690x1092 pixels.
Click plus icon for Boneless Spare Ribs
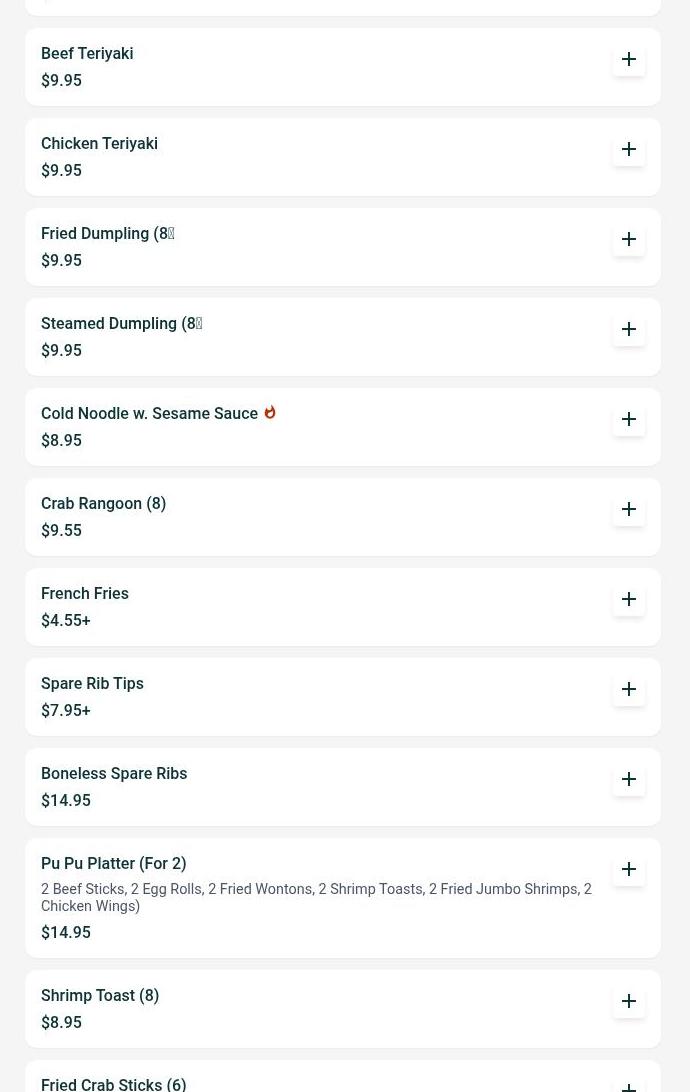(629, 779)
